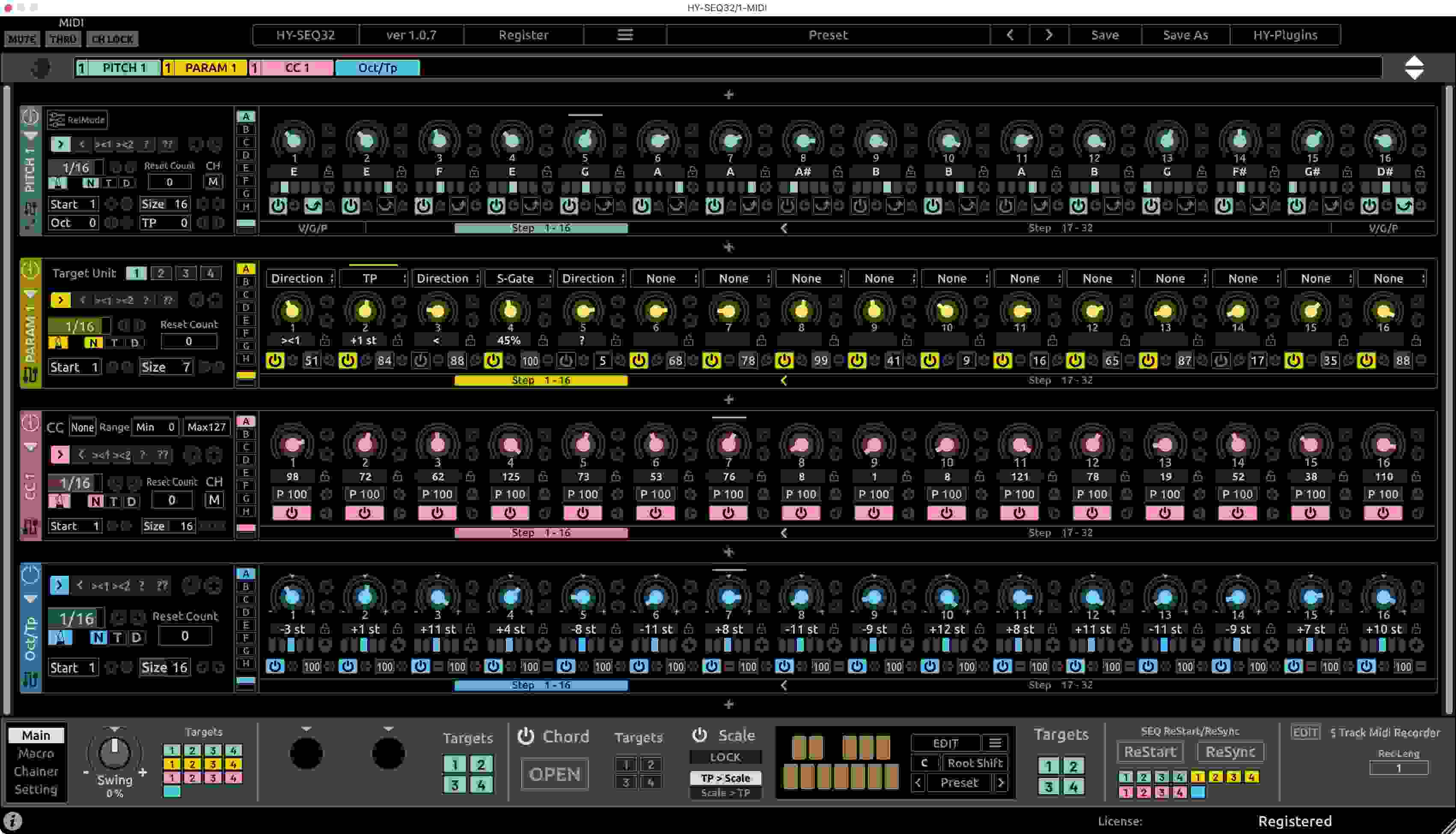Viewport: 1456px width, 834px height.
Task: Expand tracks with up-down arrows at top right
Action: 1414,68
